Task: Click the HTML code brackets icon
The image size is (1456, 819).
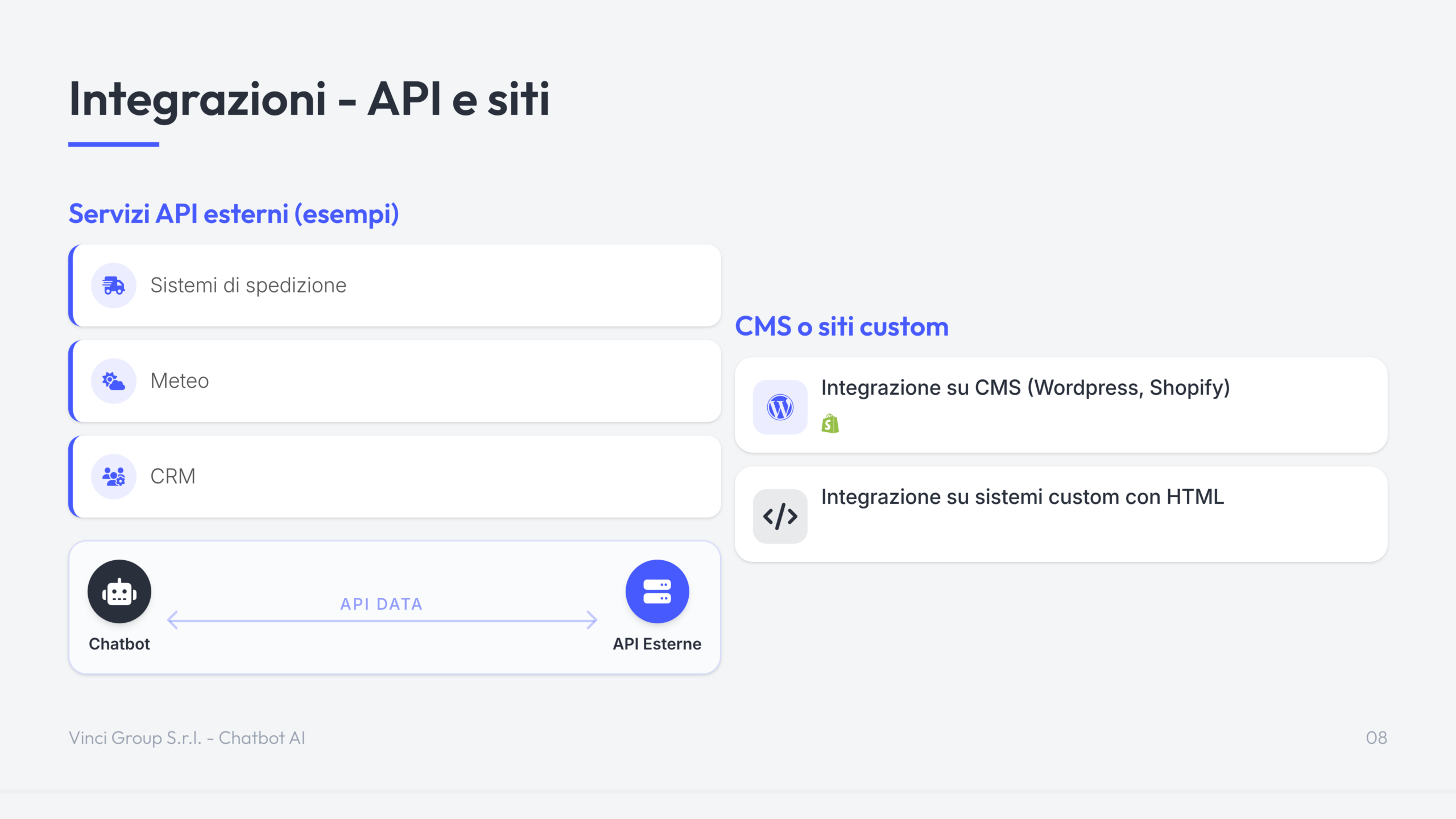Action: [x=780, y=516]
